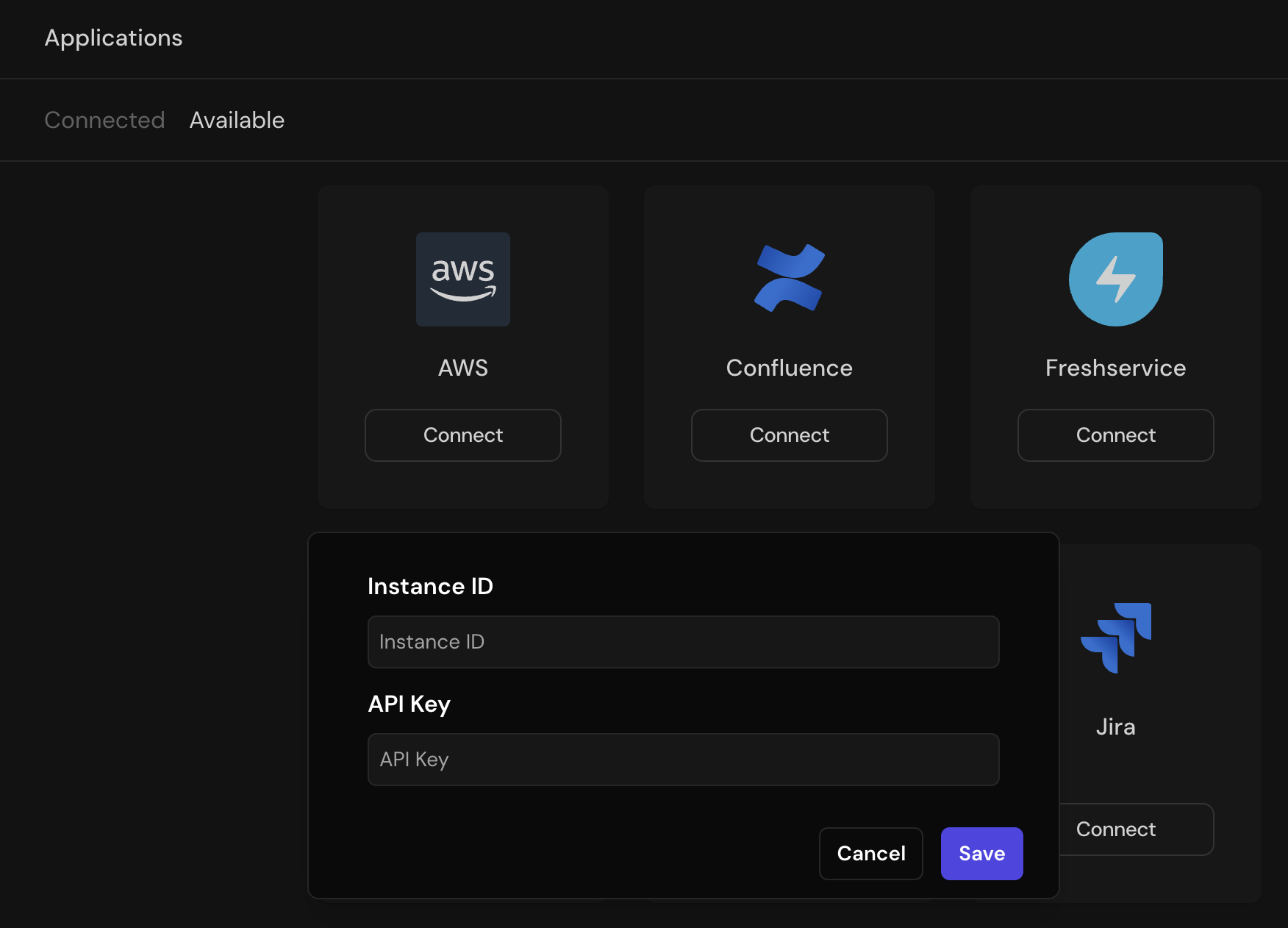Screen dimensions: 1288x928
Task: Cancel the integration setup form
Action: (870, 853)
